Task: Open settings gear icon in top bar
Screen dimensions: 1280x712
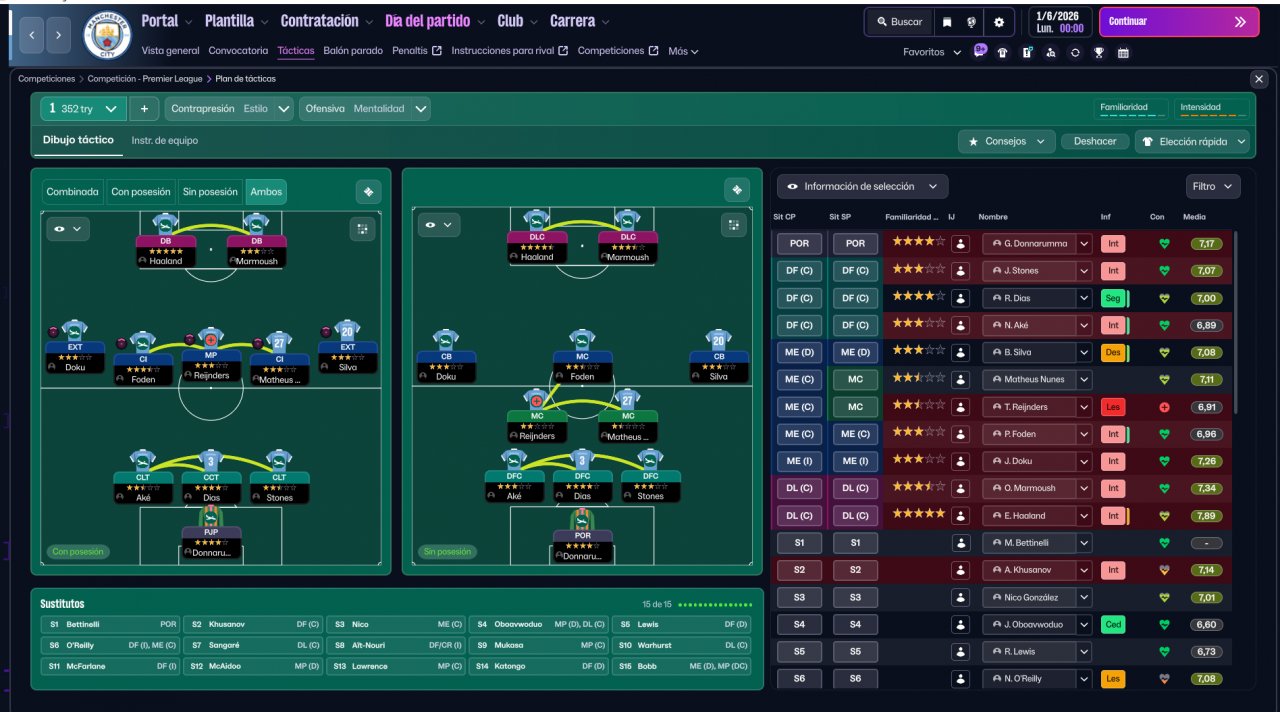Action: (999, 21)
